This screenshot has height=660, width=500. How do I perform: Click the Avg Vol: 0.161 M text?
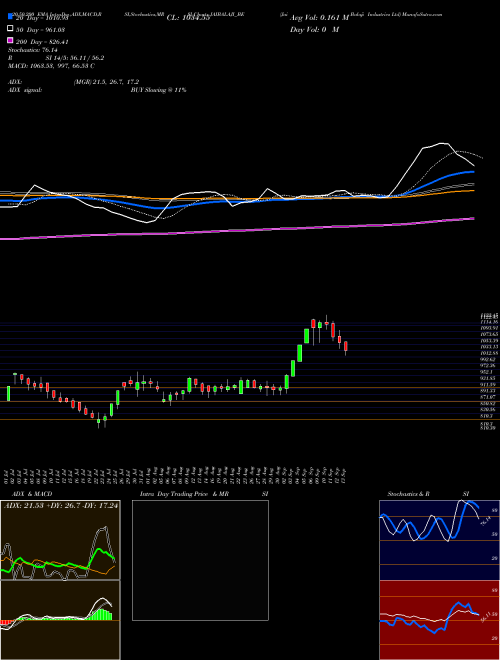pyautogui.click(x=319, y=17)
